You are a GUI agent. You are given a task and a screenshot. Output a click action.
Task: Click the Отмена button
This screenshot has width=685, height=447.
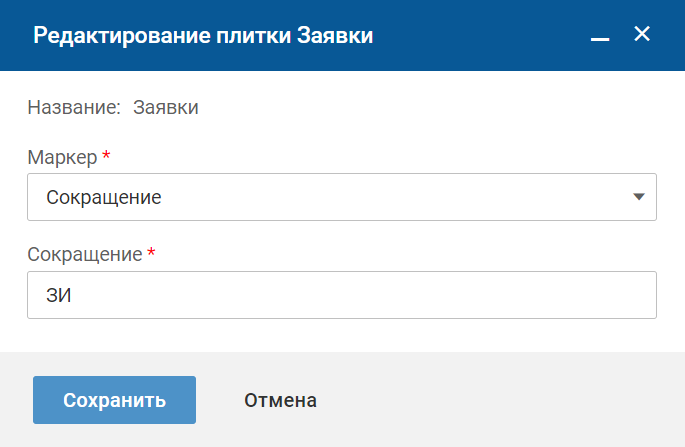[280, 400]
